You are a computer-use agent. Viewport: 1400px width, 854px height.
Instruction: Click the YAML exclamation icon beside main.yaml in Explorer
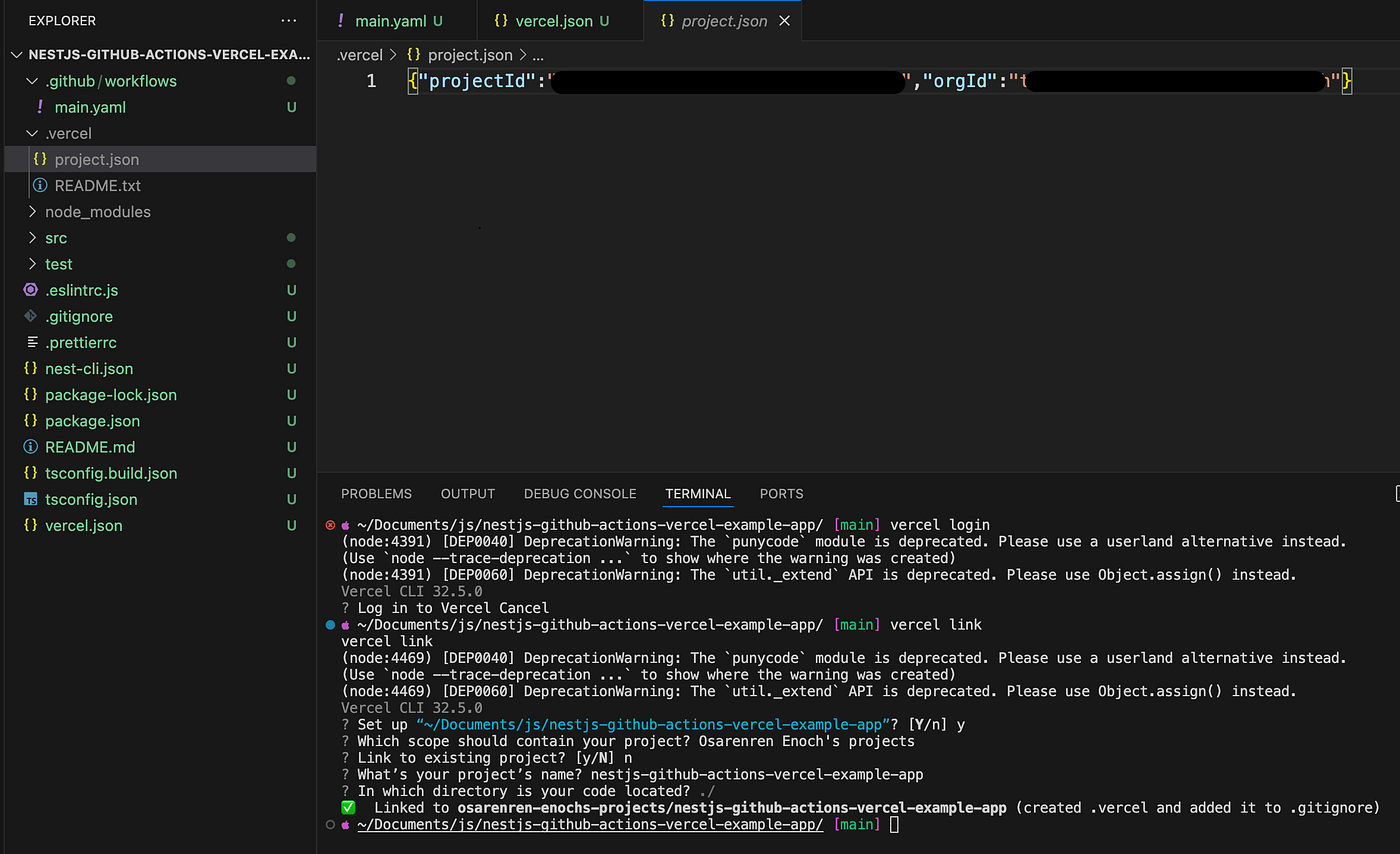click(40, 107)
